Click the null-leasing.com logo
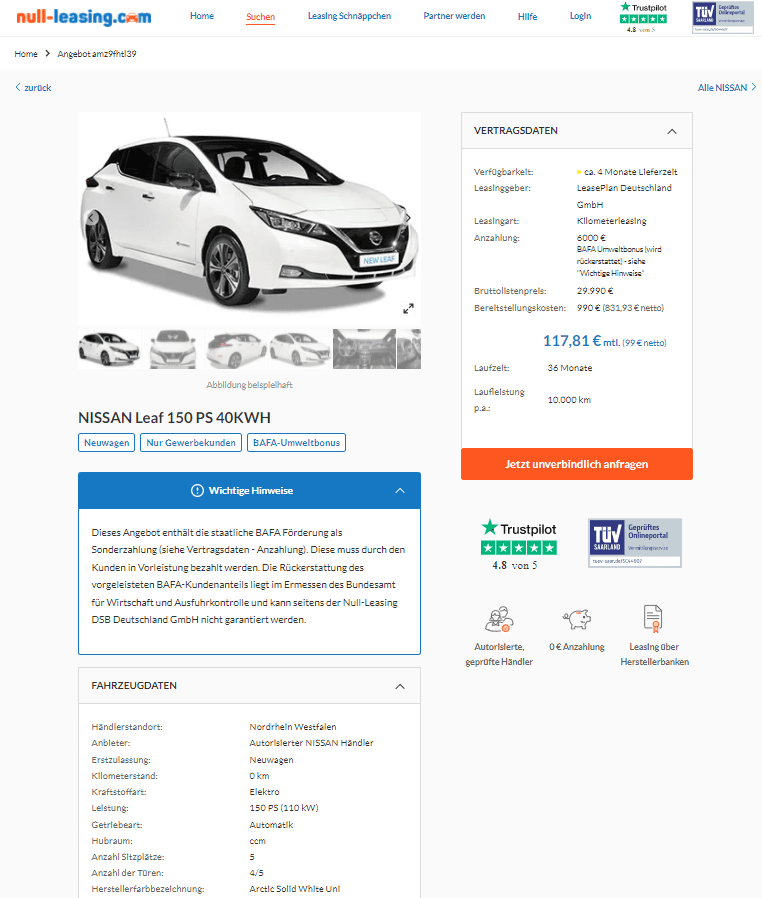Screen dimensions: 762x898 tap(84, 17)
